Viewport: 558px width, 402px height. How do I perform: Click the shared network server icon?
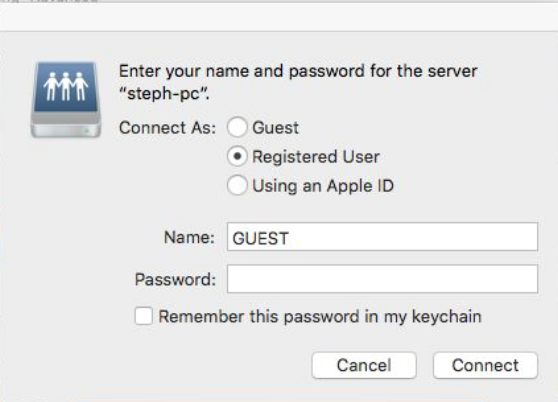tap(66, 100)
